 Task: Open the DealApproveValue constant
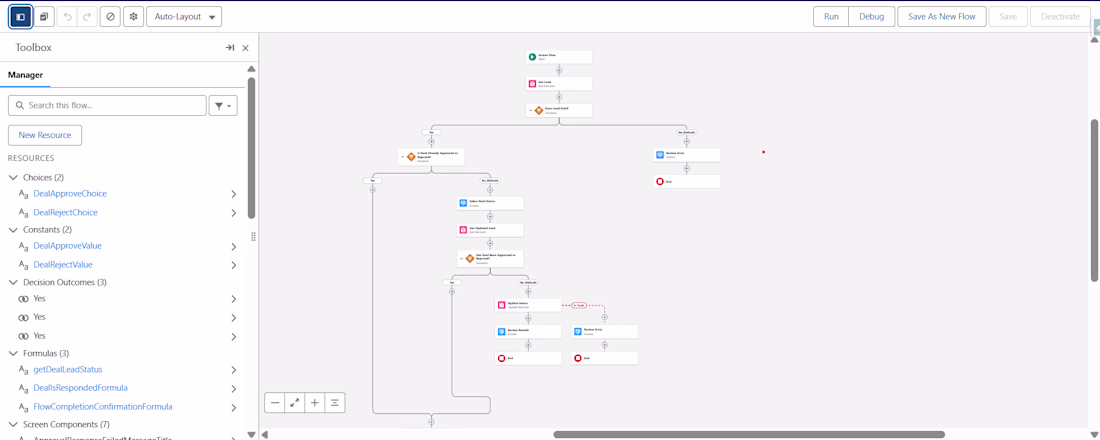(67, 246)
